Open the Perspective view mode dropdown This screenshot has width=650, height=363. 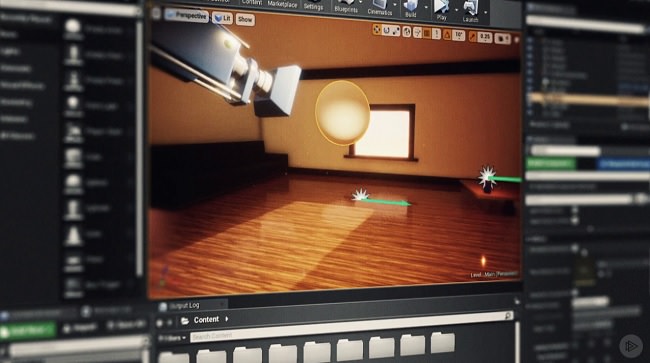coord(187,16)
